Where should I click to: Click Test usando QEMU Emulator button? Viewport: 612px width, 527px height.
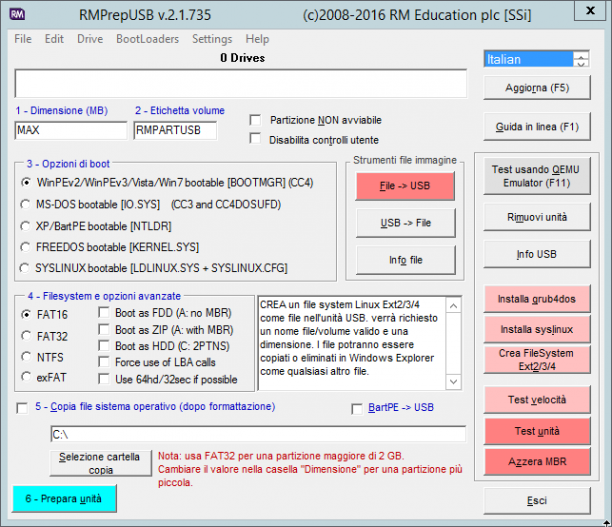click(x=537, y=176)
